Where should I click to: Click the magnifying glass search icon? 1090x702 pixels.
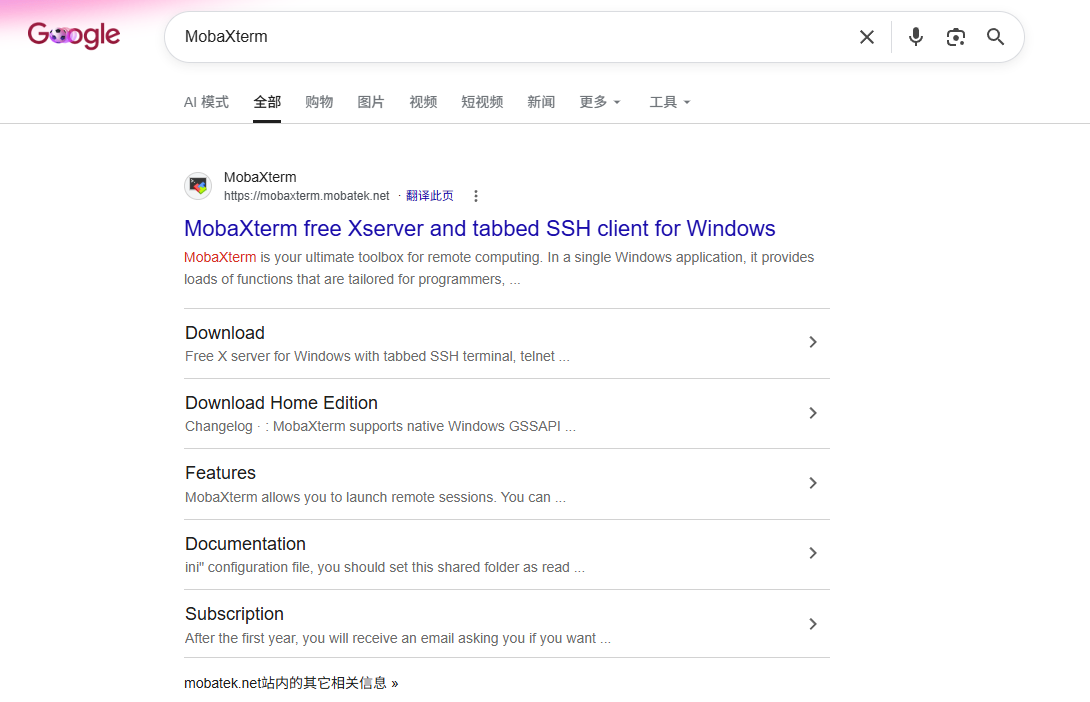coord(995,37)
